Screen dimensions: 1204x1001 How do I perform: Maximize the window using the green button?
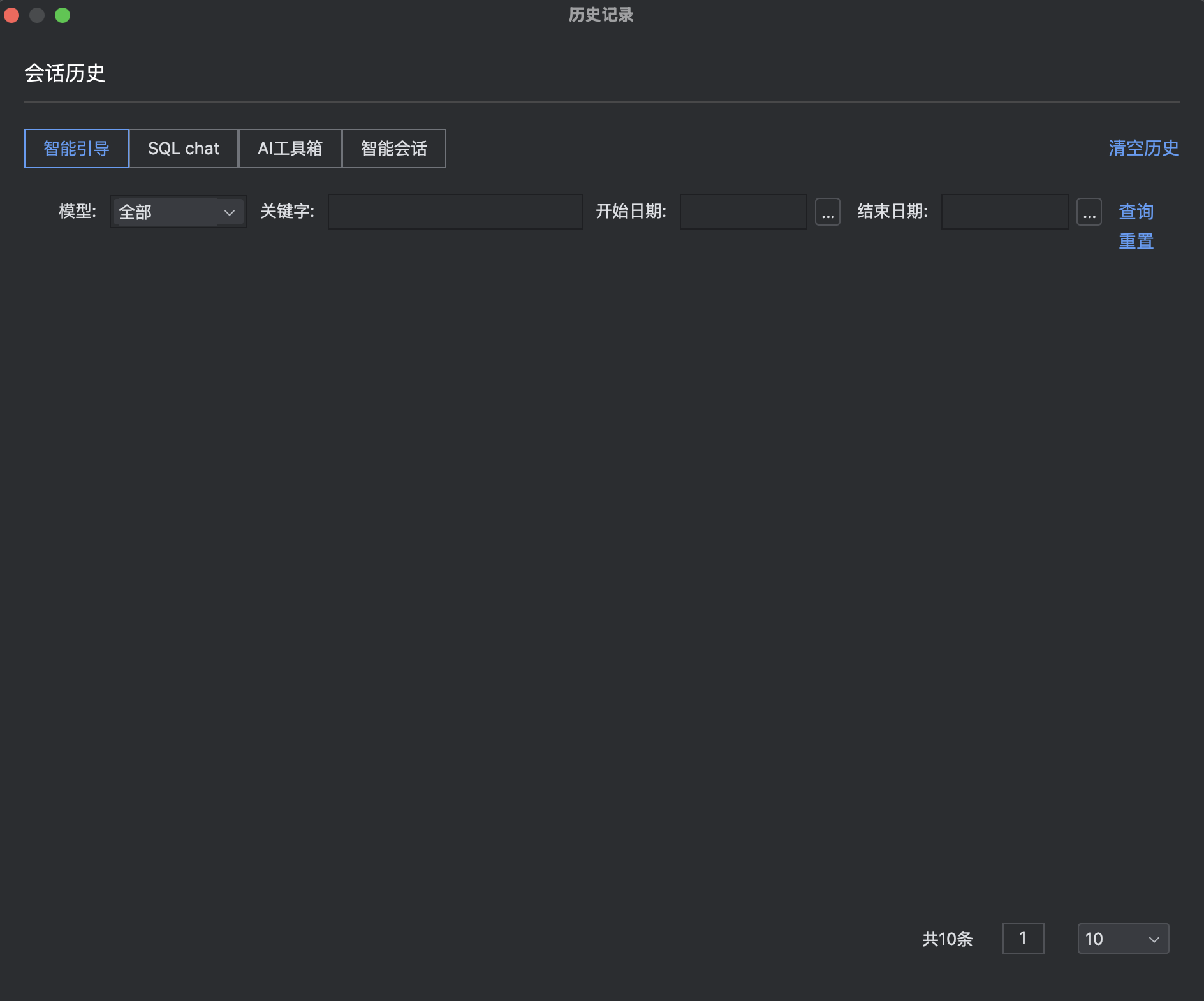click(x=62, y=15)
